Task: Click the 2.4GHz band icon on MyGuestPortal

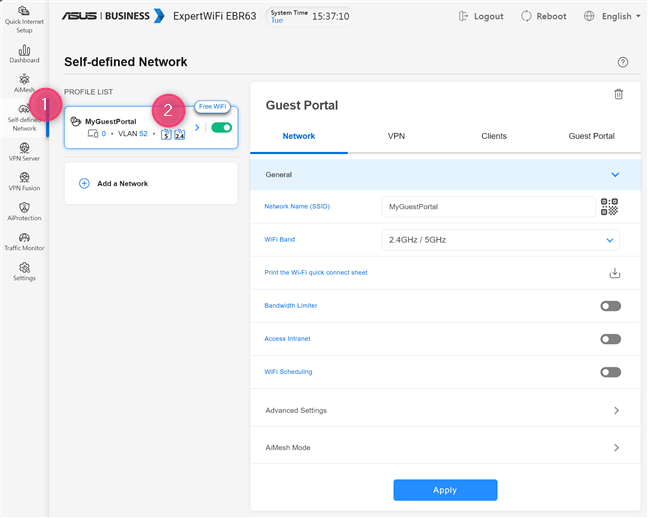Action: (x=180, y=134)
